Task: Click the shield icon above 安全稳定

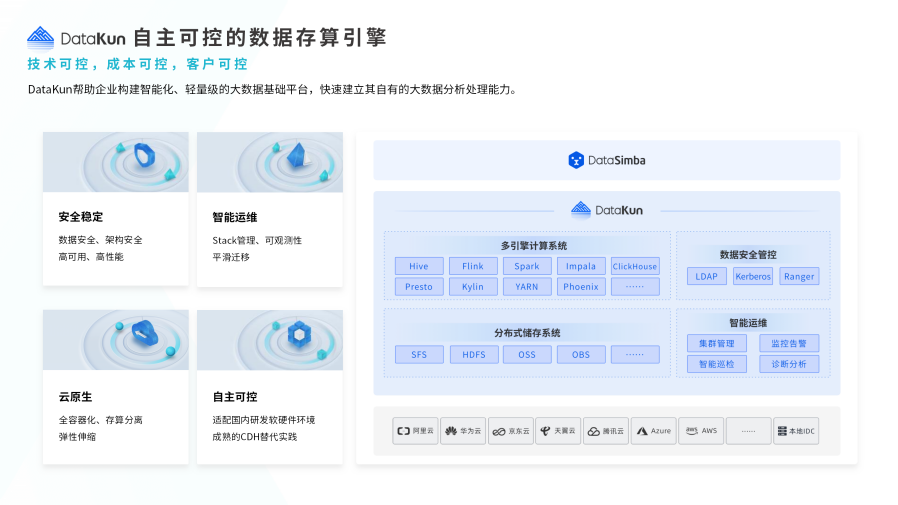Action: coord(145,155)
